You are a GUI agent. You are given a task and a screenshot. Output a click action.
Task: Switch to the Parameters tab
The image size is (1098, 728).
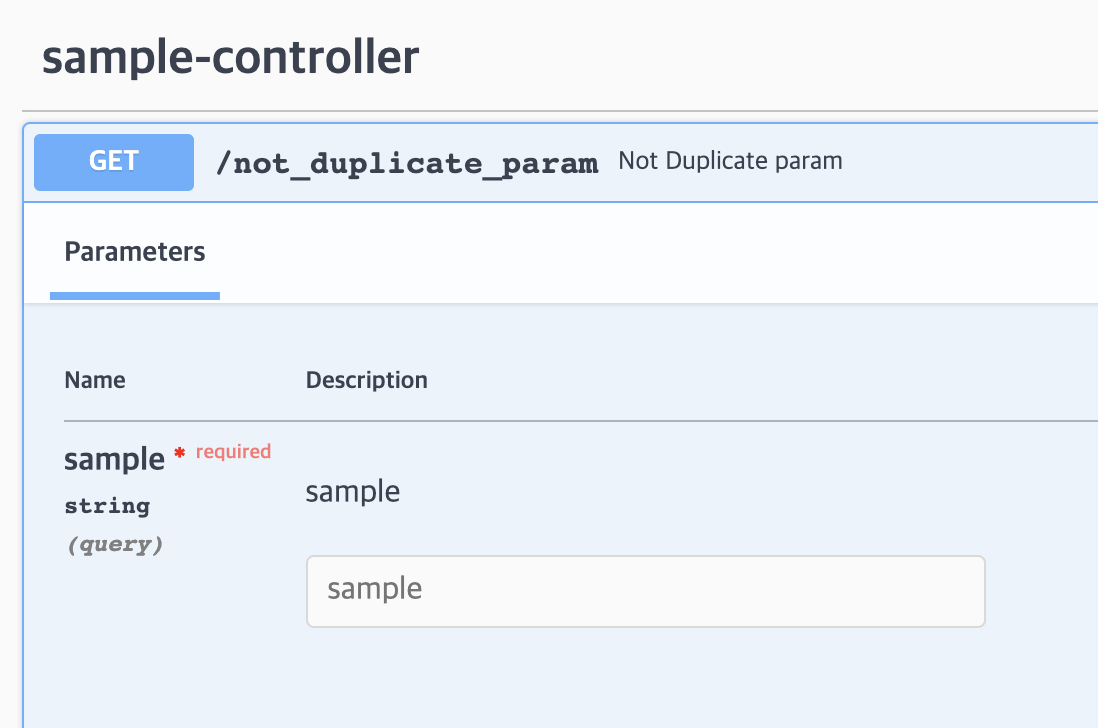tap(134, 251)
